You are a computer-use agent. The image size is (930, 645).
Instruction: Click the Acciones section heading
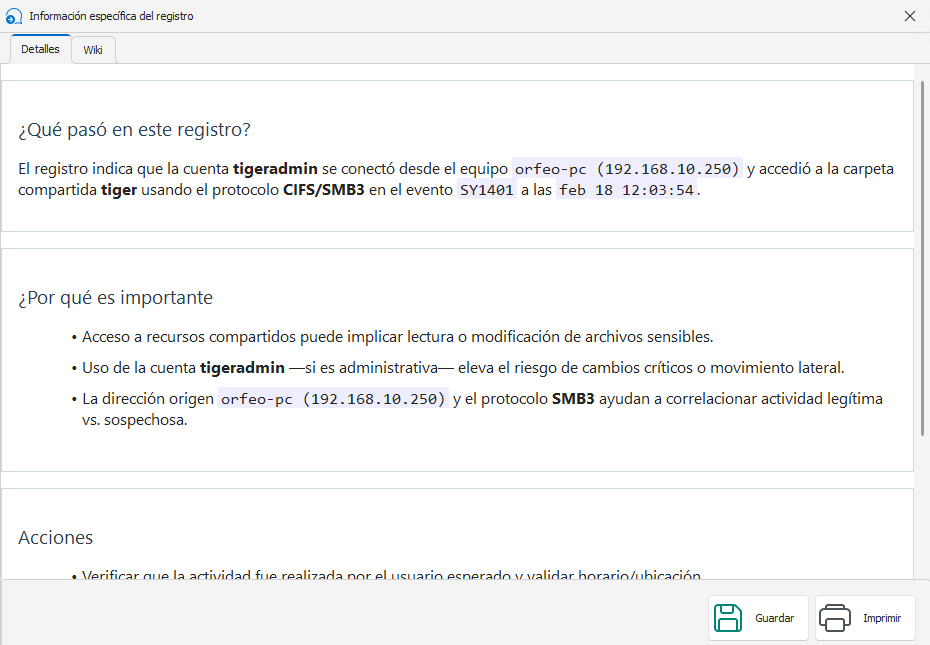[x=55, y=537]
